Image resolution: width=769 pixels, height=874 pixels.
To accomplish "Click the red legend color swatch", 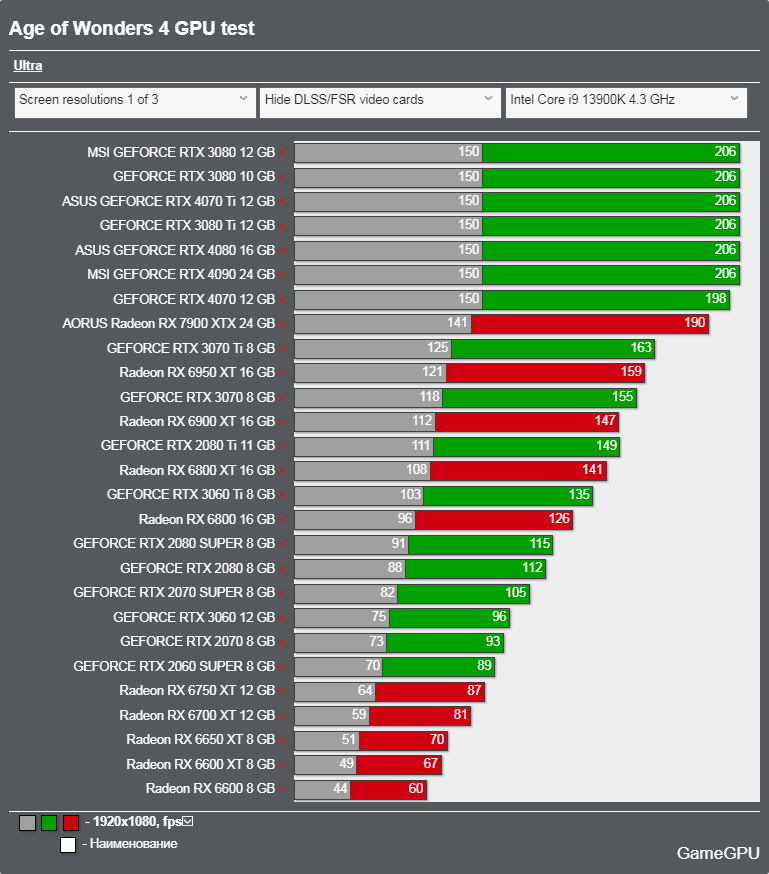I will pos(71,823).
